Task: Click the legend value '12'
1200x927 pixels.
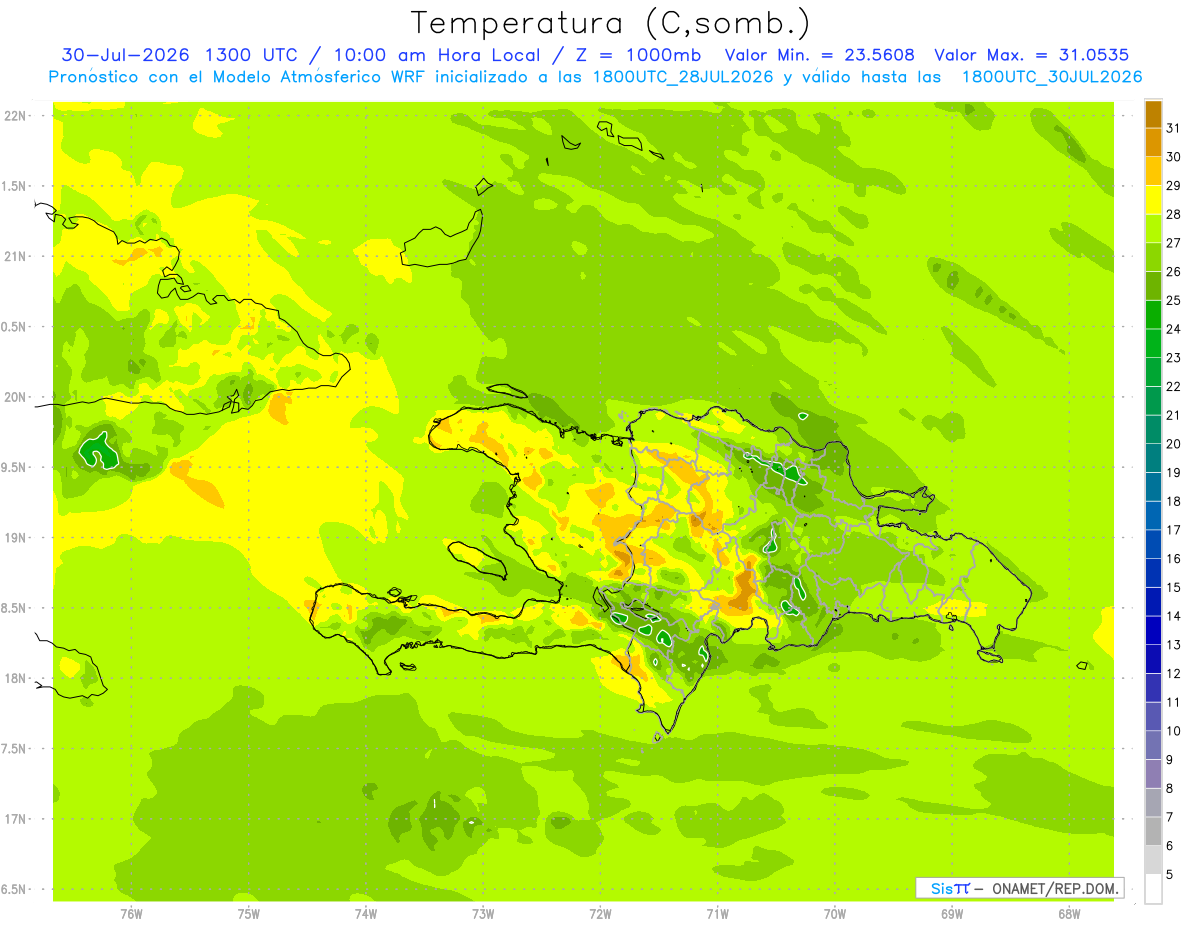Action: coord(1174,674)
